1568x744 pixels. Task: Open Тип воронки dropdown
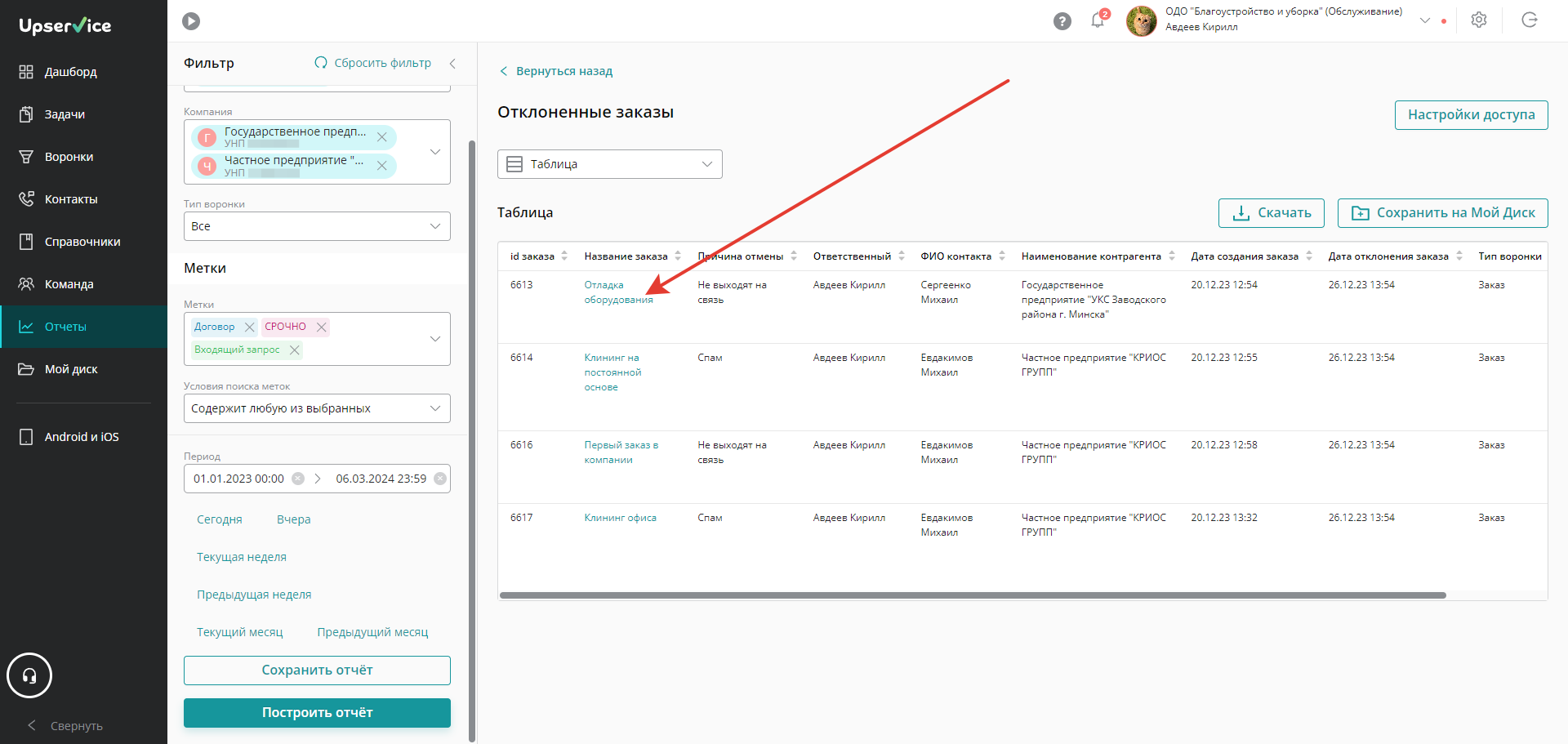click(317, 226)
